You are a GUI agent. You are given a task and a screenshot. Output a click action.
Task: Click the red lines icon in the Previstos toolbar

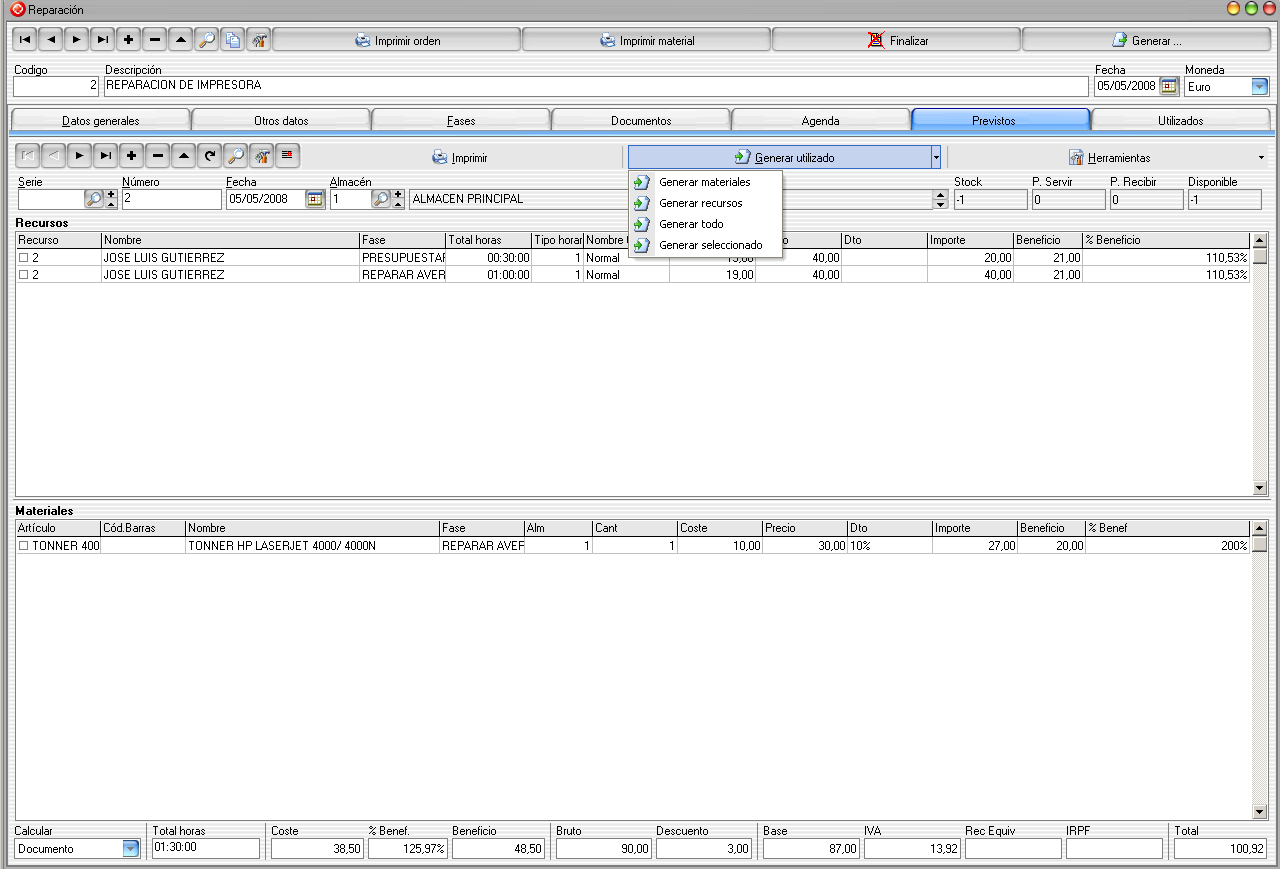[287, 156]
